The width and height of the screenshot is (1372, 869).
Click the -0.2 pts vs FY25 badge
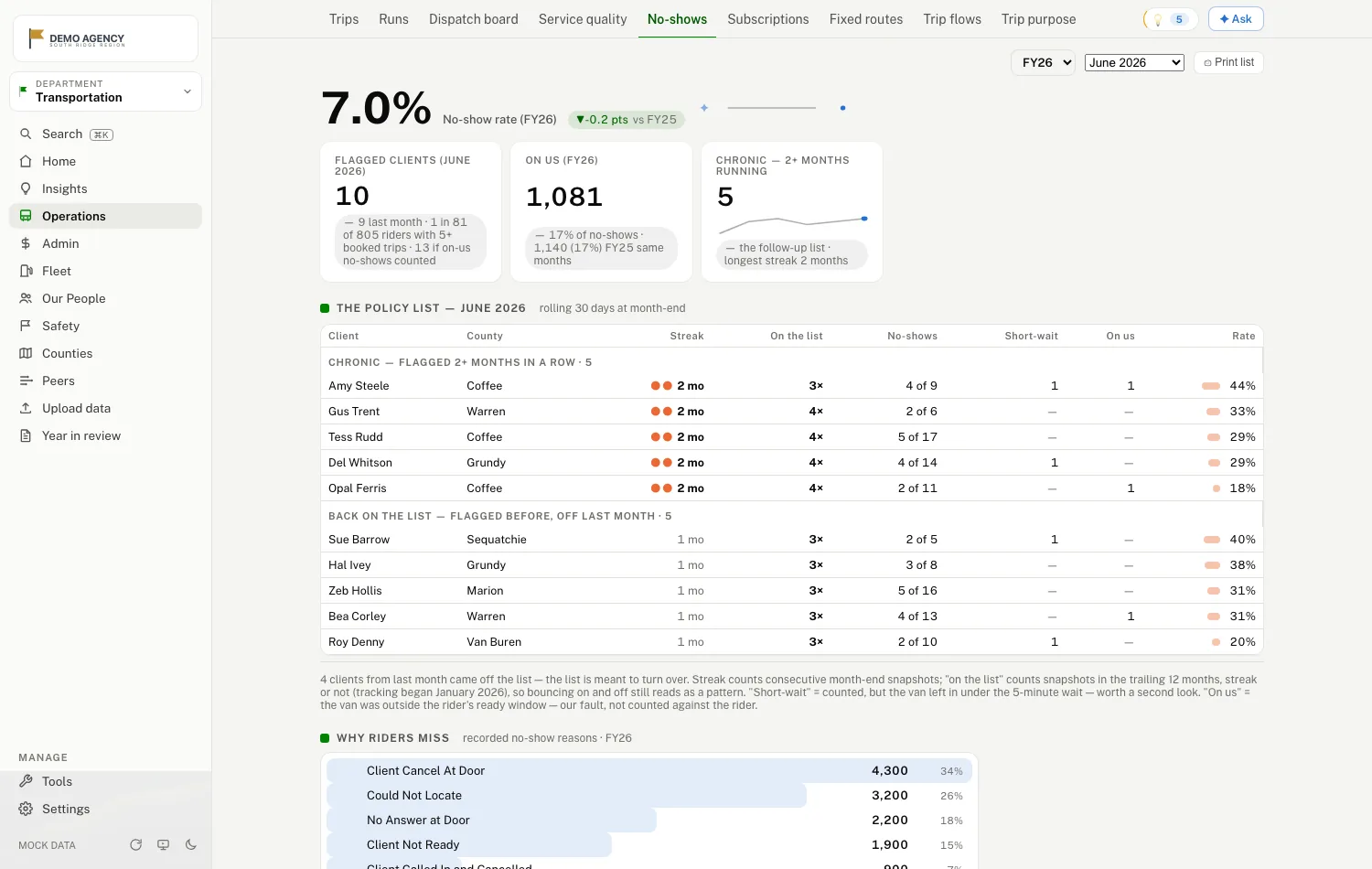627,120
